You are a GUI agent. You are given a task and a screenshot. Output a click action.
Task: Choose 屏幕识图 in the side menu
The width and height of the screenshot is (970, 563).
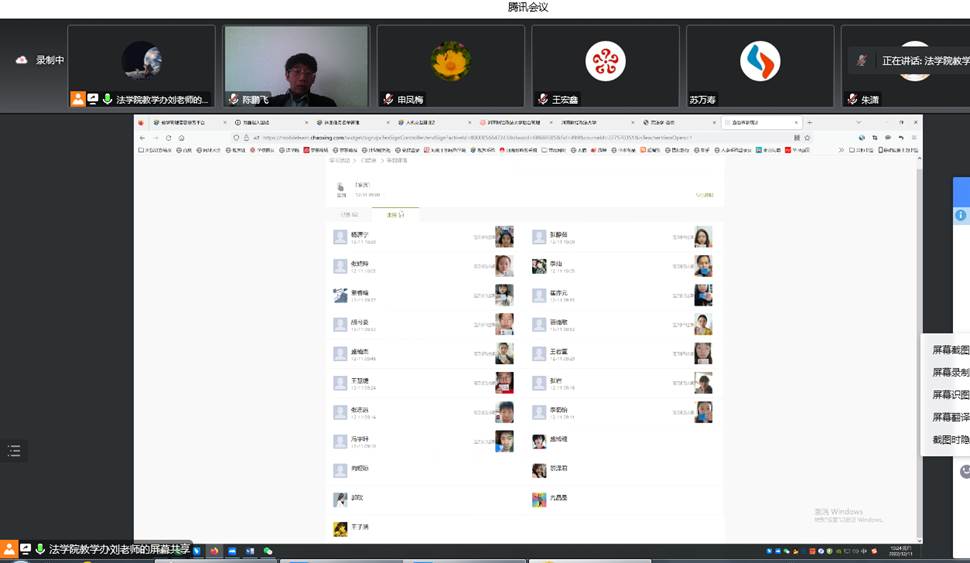pyautogui.click(x=950, y=394)
